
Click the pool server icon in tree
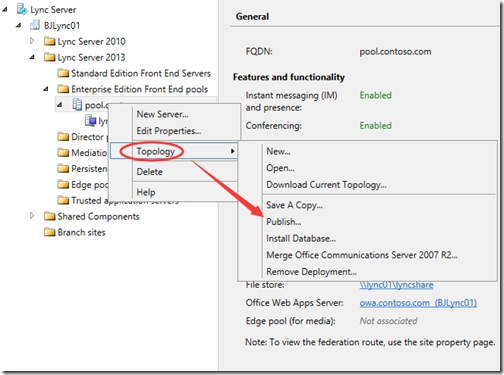[x=77, y=105]
